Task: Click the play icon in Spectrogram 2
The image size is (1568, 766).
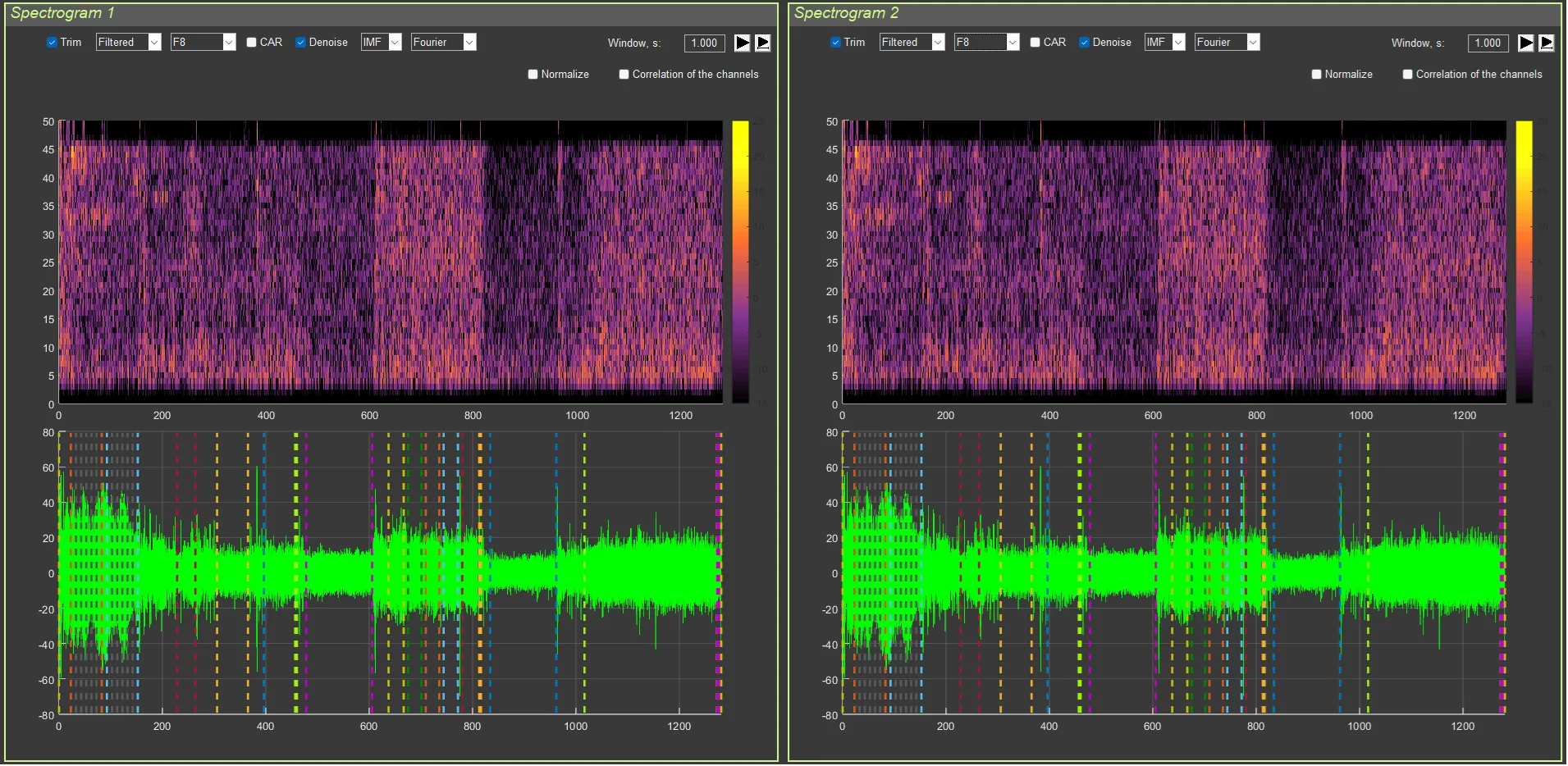Action: (1525, 43)
